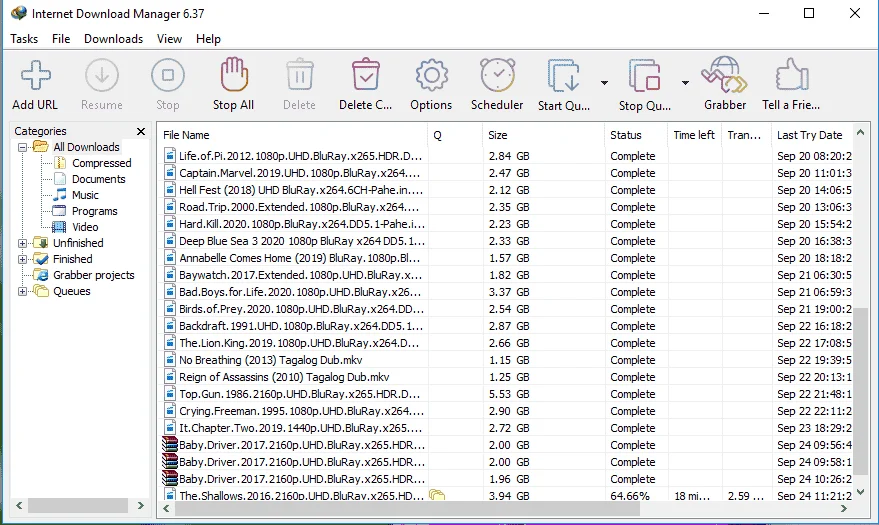The width and height of the screenshot is (879, 525).
Task: Click the file icon of Life.of.Pi row
Action: (170, 156)
